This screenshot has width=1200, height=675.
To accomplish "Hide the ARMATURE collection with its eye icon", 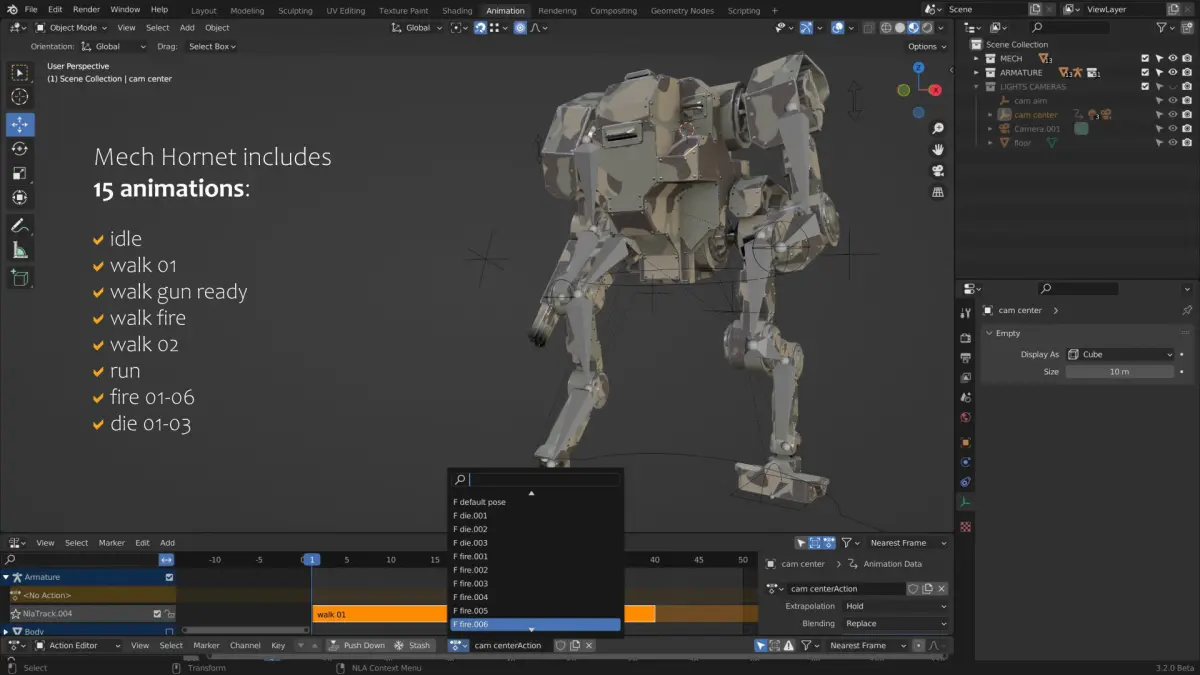I will coord(1173,73).
